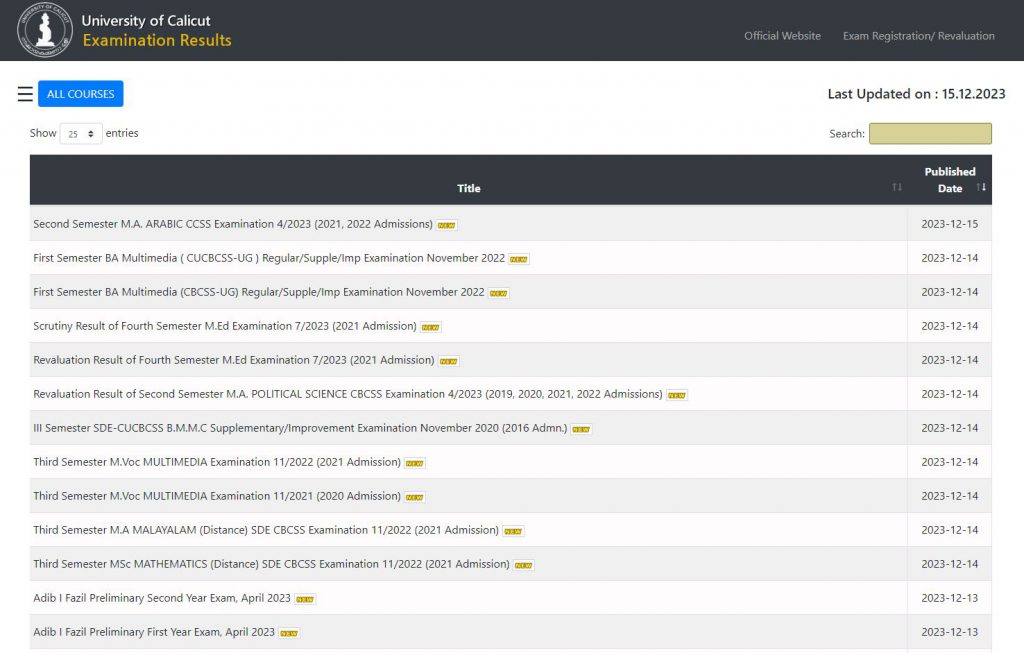
Task: Click NEW badge beside M.A. ARABIC result
Action: (x=447, y=225)
